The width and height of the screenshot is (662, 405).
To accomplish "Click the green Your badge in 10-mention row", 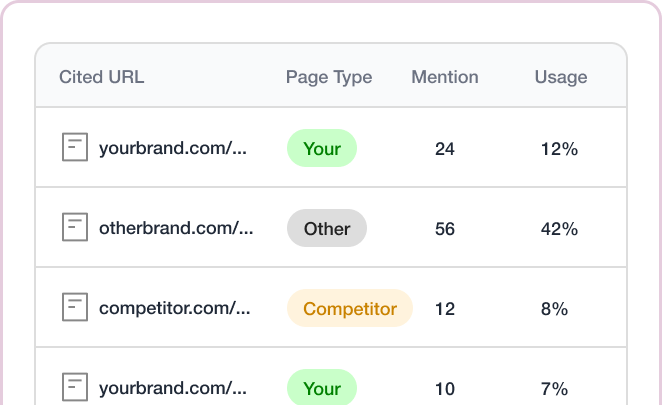I will click(x=322, y=387).
